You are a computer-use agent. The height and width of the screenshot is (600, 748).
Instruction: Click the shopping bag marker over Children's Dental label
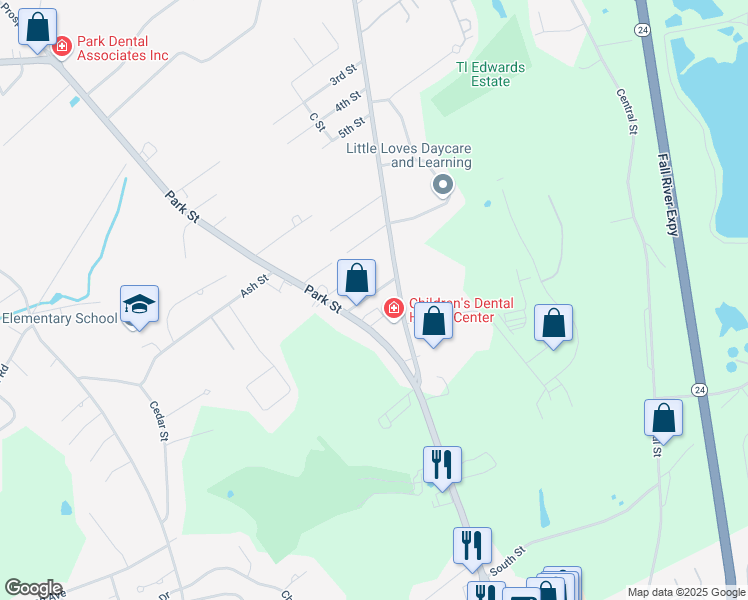pos(434,323)
